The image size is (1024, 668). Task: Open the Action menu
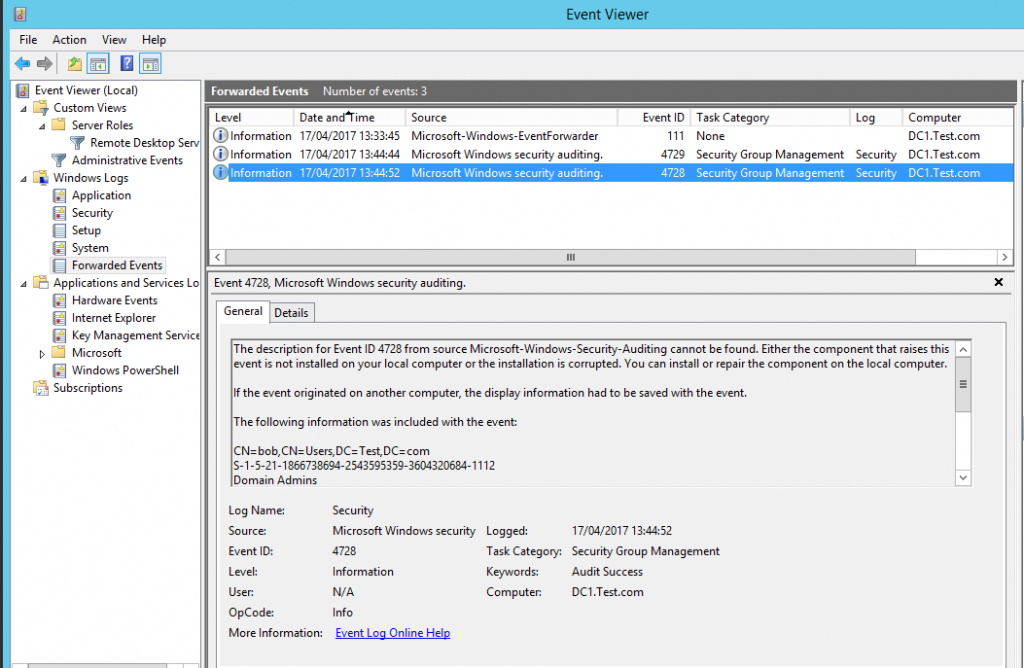[69, 40]
